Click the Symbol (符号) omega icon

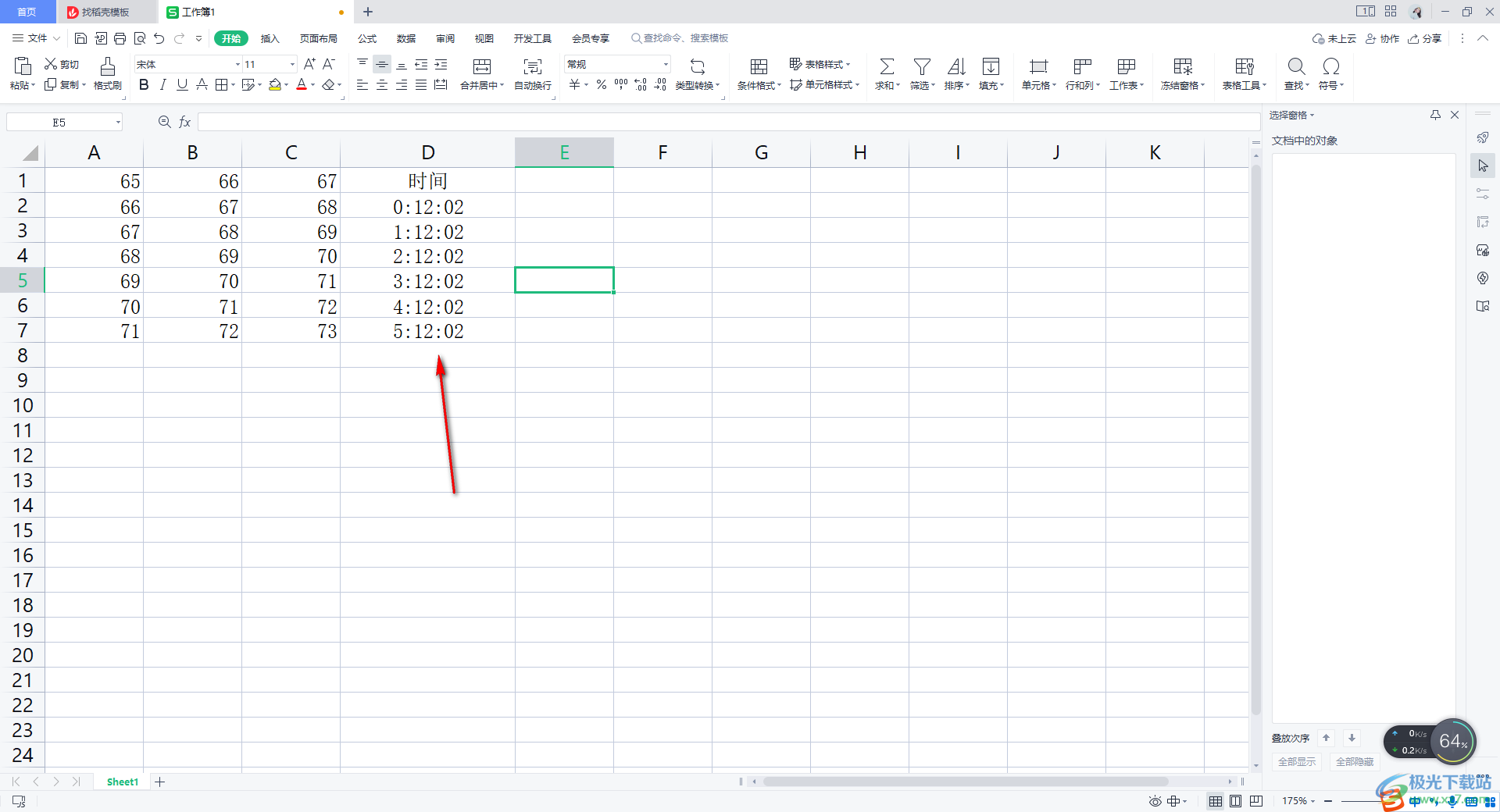(x=1331, y=66)
